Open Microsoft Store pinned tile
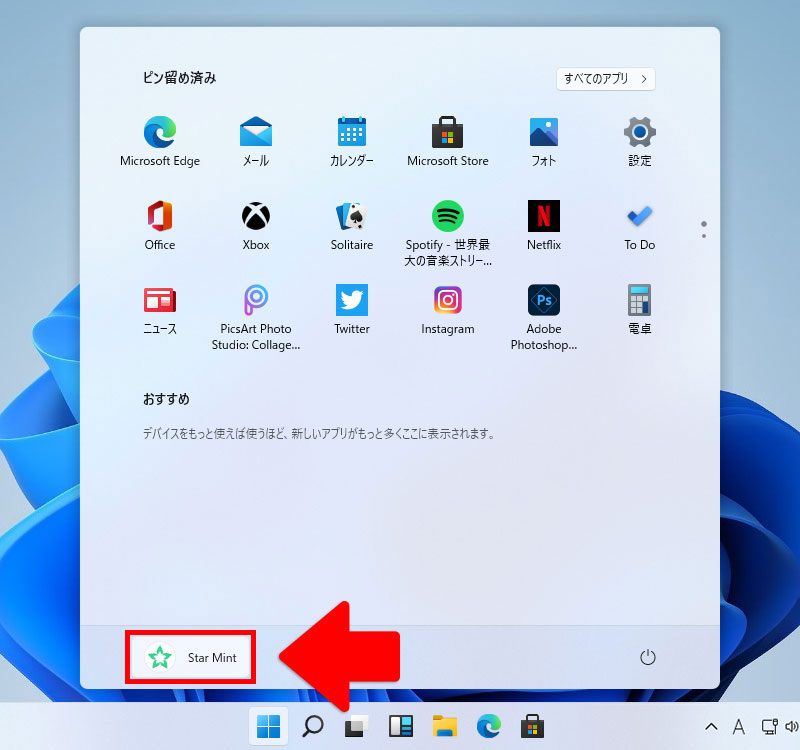 point(447,142)
